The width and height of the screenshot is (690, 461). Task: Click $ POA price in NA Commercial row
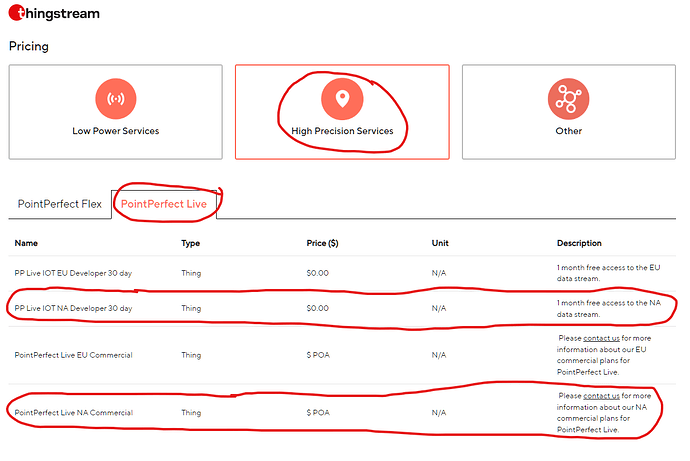pyautogui.click(x=318, y=413)
